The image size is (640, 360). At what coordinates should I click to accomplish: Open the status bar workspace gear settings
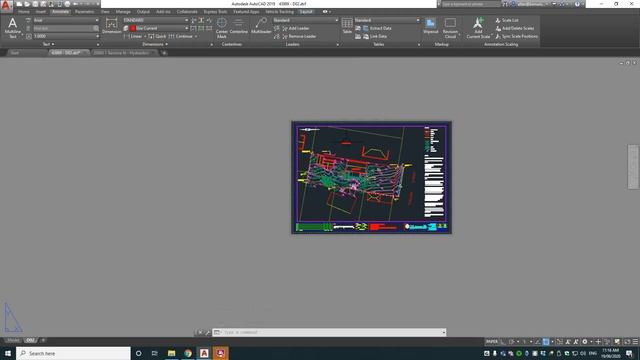(584, 342)
